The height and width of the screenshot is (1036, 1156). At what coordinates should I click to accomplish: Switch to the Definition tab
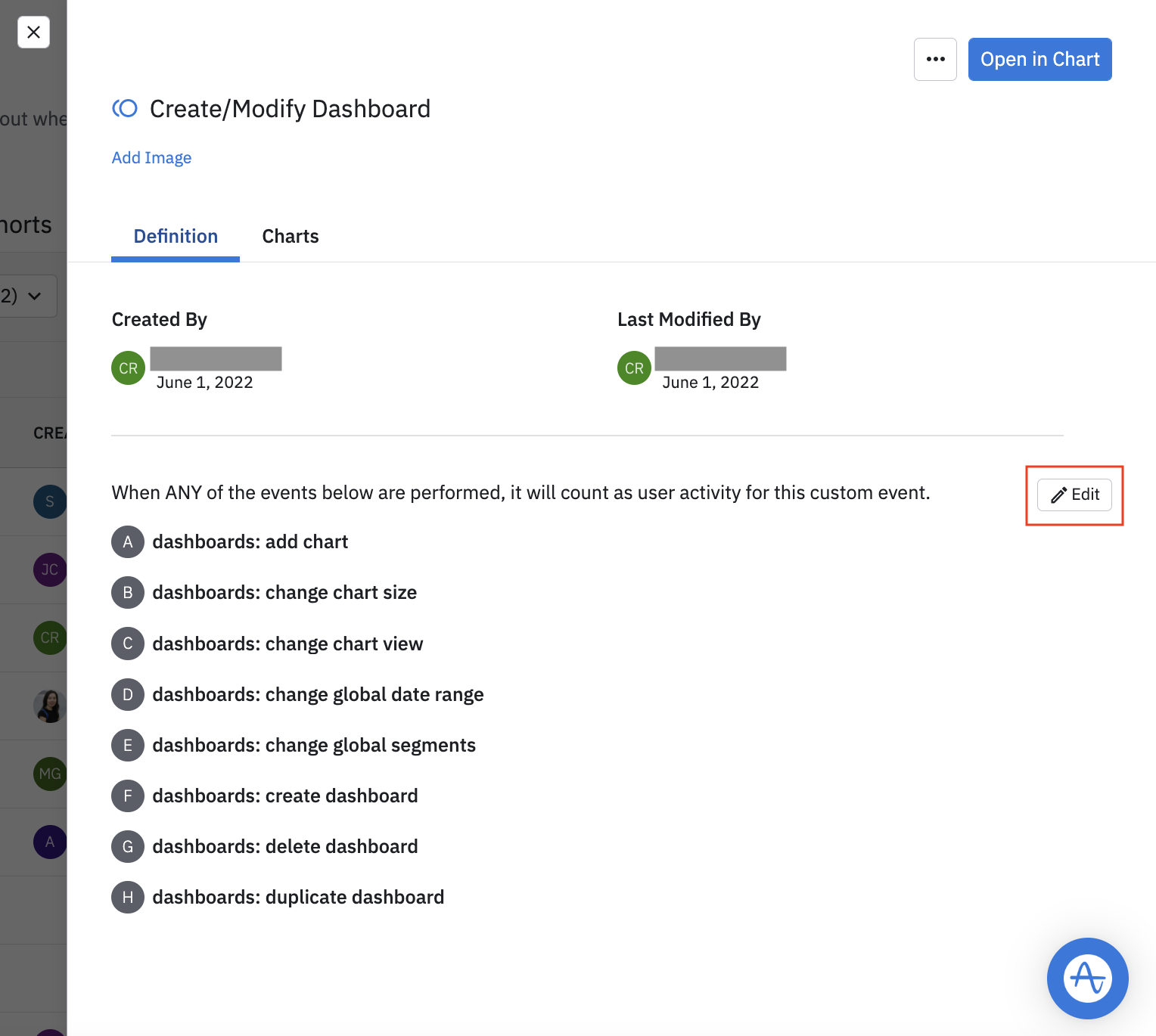176,237
